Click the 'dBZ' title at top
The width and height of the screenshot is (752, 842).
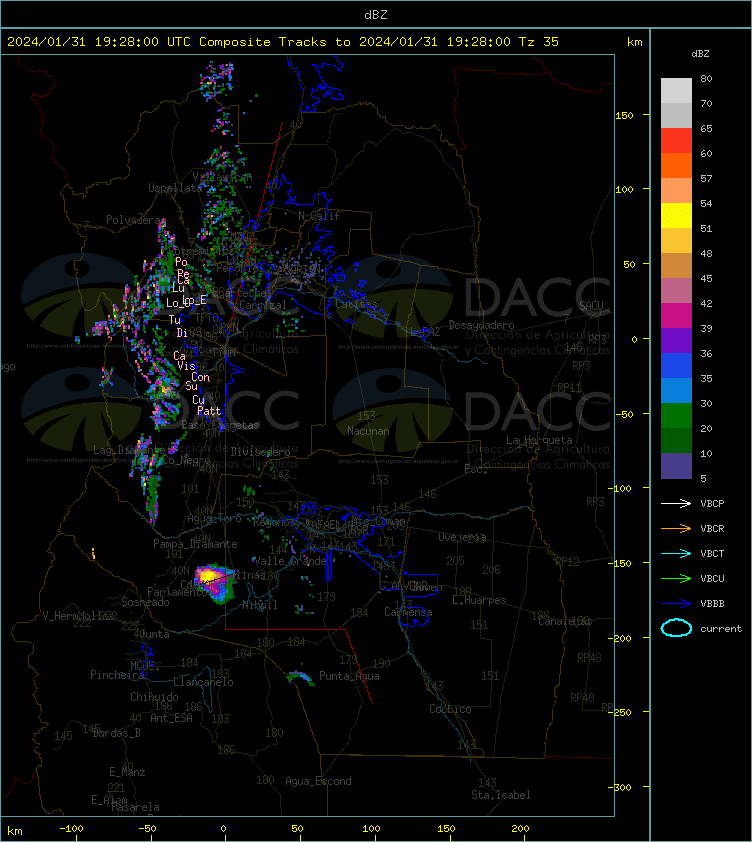coord(375,15)
